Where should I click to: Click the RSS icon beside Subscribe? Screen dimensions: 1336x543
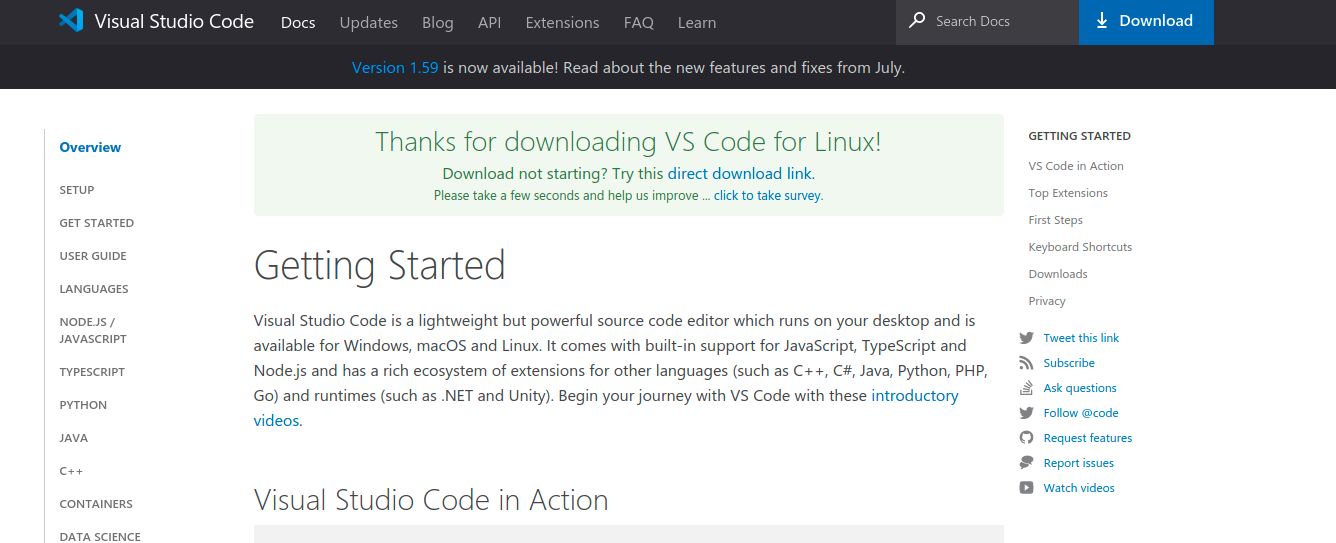pyautogui.click(x=1026, y=363)
